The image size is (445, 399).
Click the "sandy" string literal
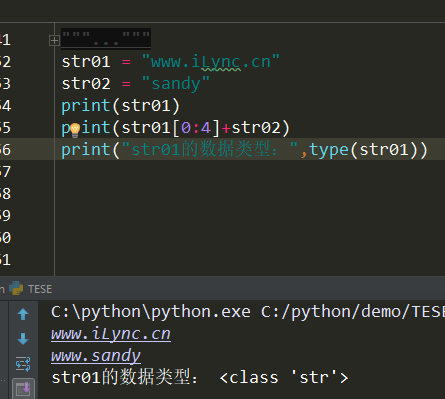176,83
